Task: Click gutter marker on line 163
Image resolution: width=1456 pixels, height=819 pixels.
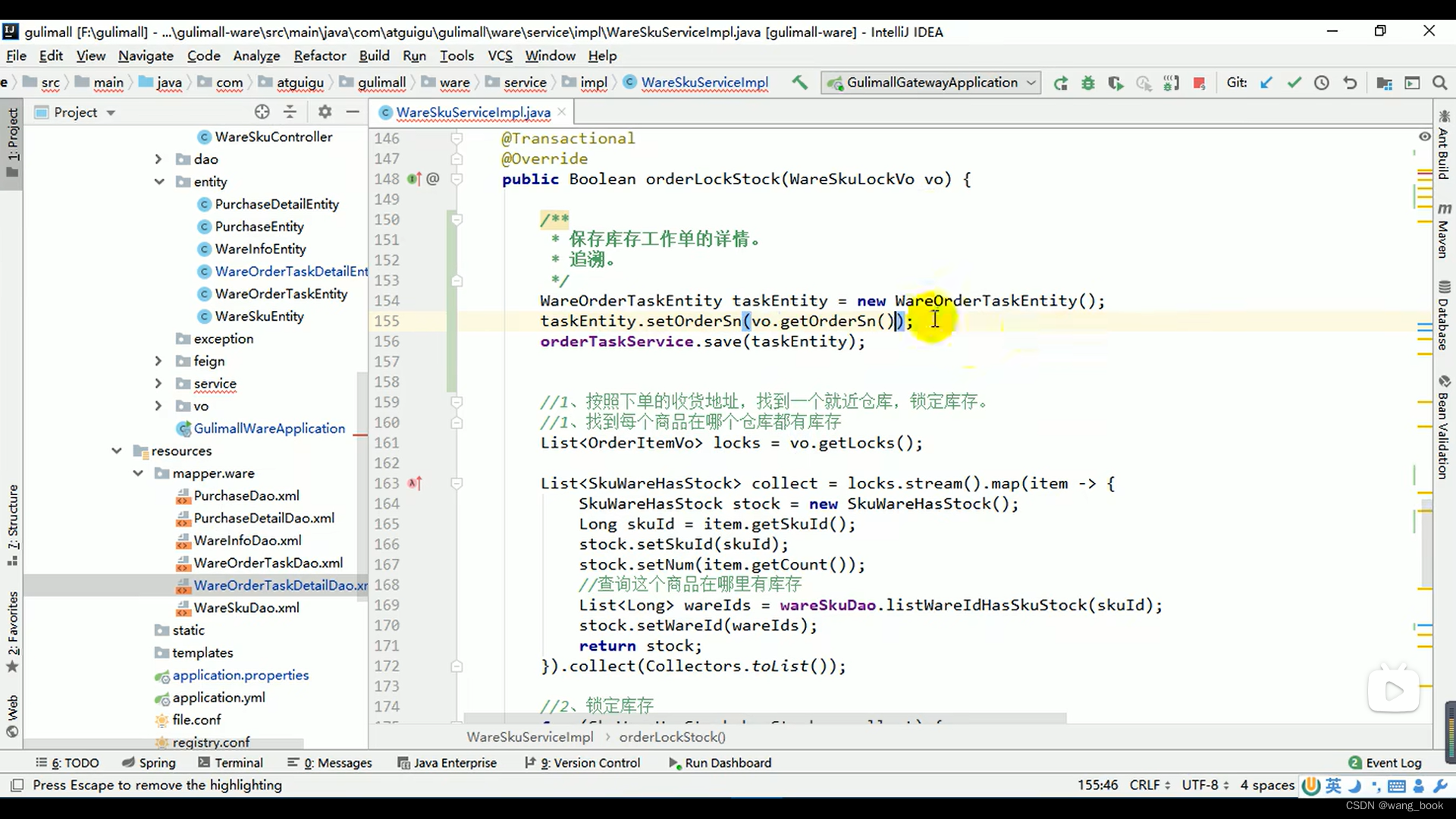Action: click(414, 483)
